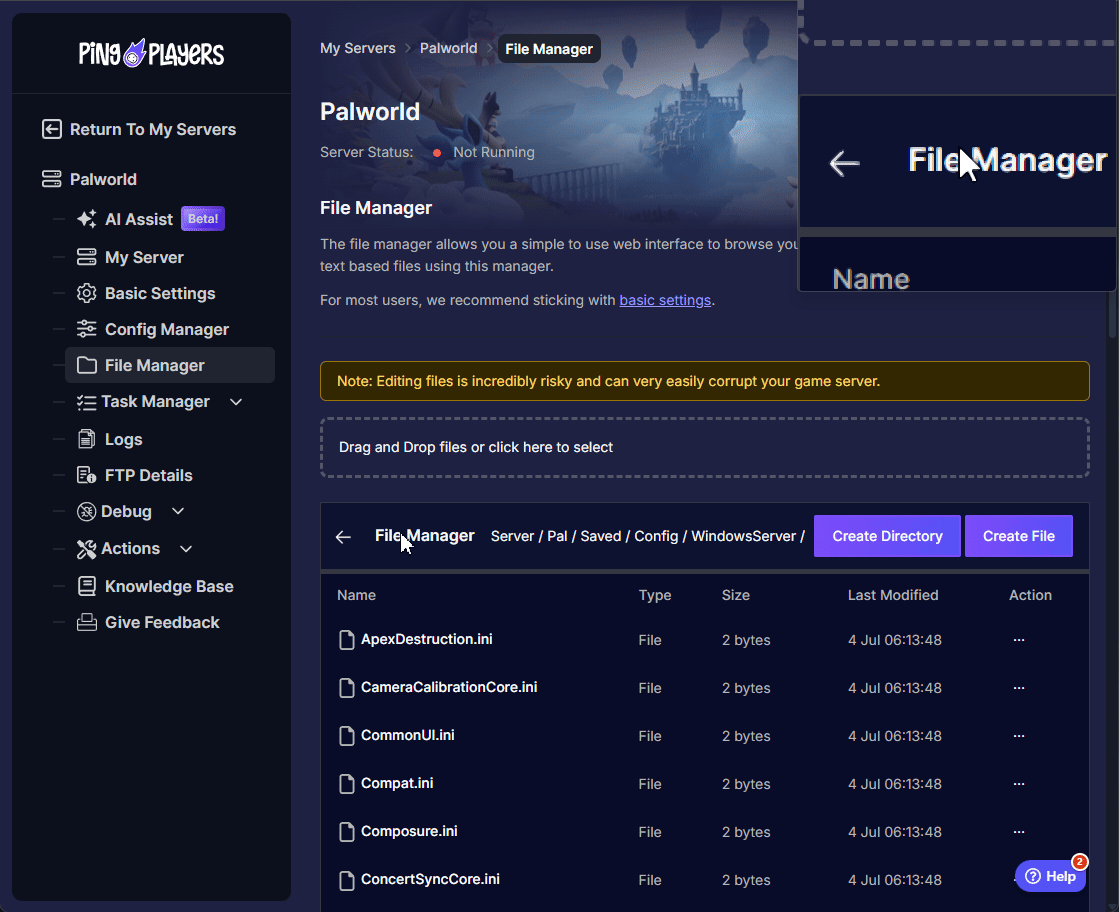Click the Beta! badge next to AI Assist
Image resolution: width=1119 pixels, height=912 pixels.
[203, 218]
